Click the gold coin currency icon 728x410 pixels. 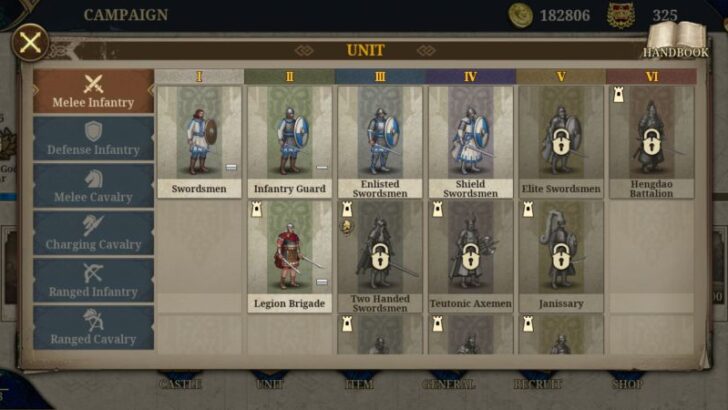click(x=520, y=15)
